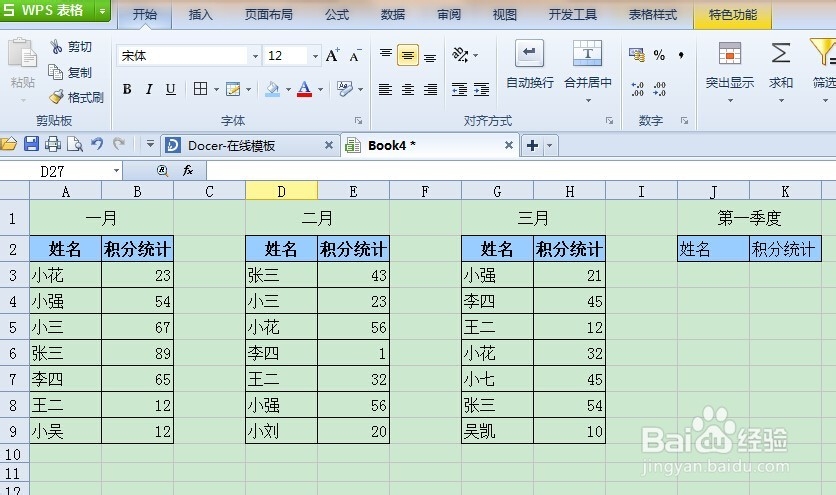Image resolution: width=836 pixels, height=495 pixels.
Task: Apply the red font color A
Action: coord(304,89)
